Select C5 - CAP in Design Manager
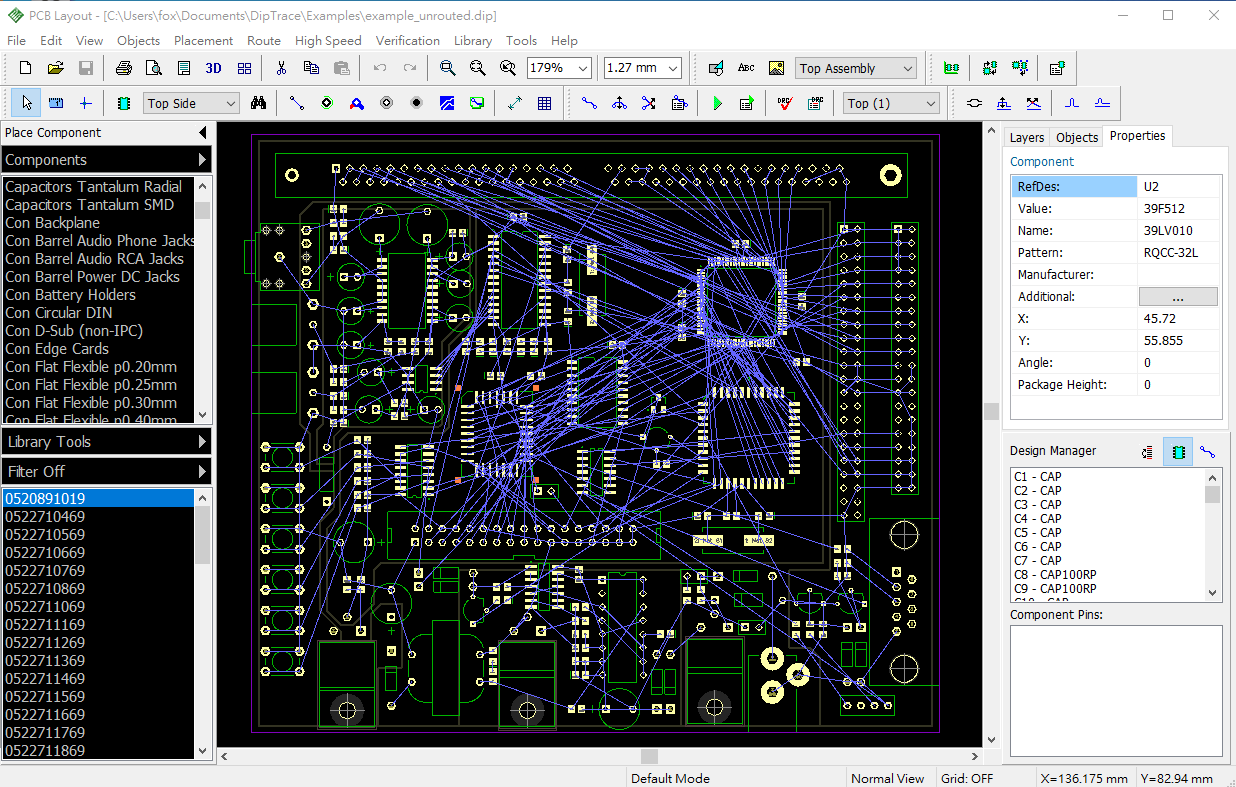 coord(1037,533)
